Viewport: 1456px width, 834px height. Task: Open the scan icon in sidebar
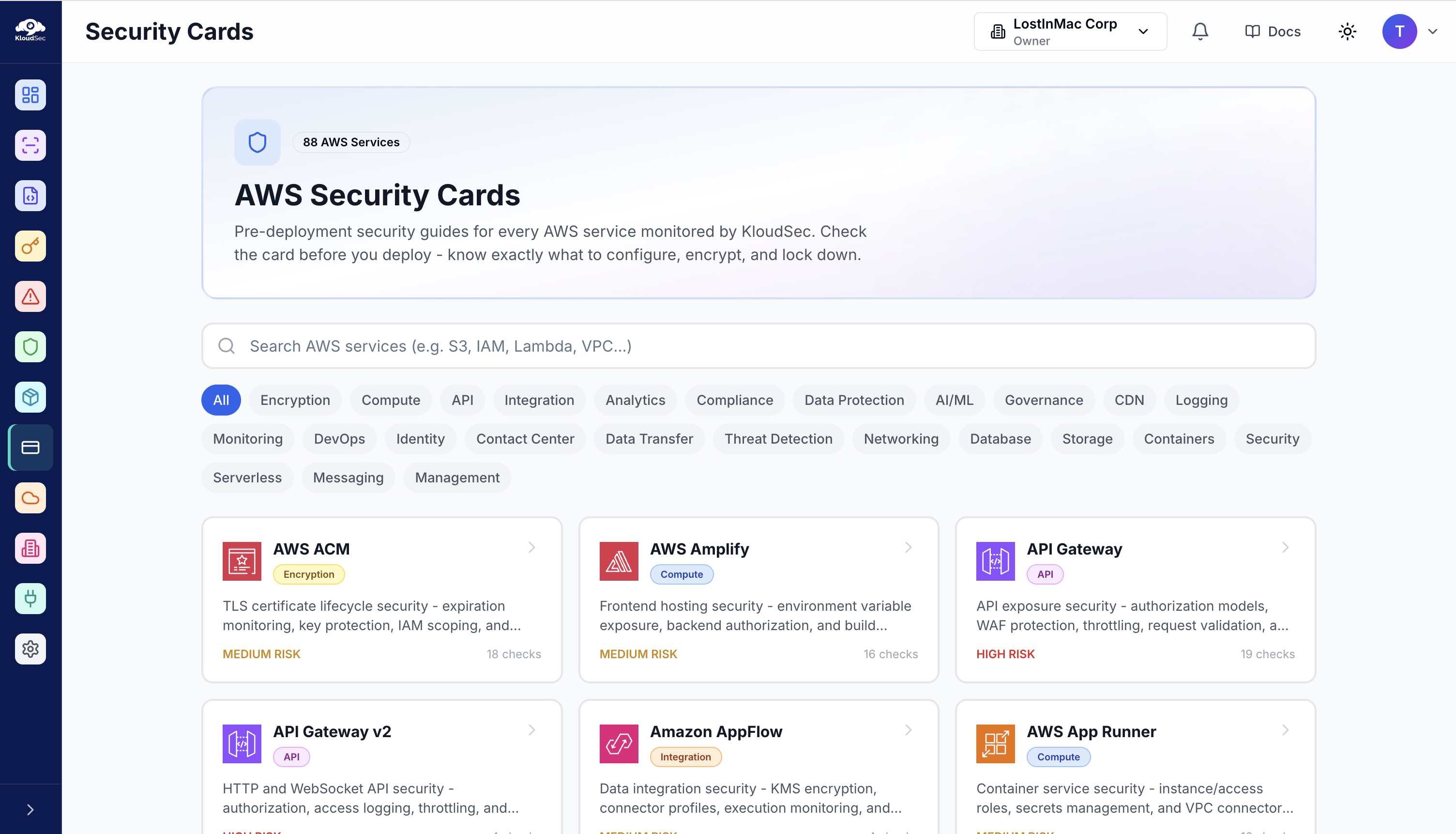click(30, 145)
